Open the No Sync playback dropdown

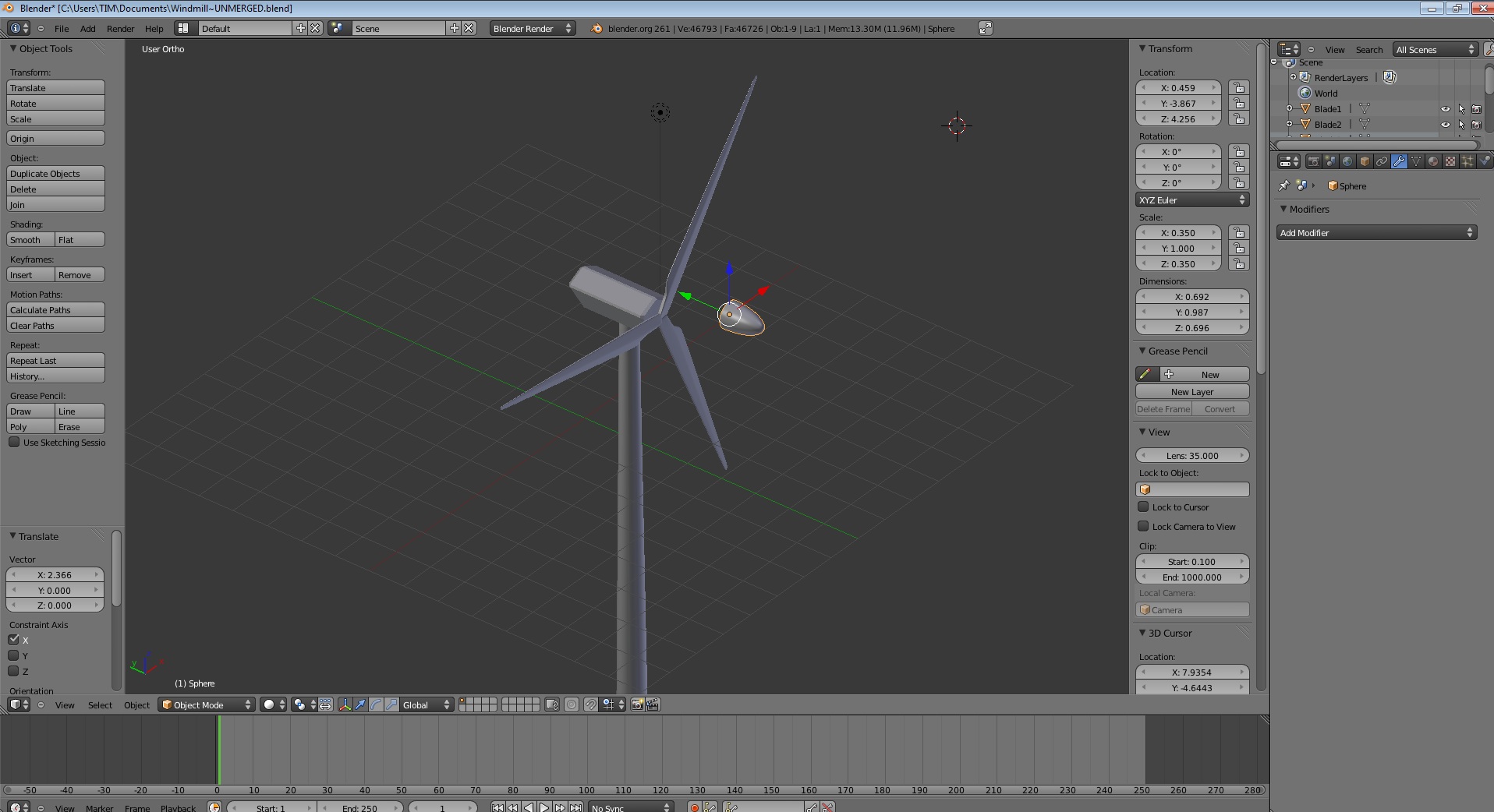pos(630,807)
